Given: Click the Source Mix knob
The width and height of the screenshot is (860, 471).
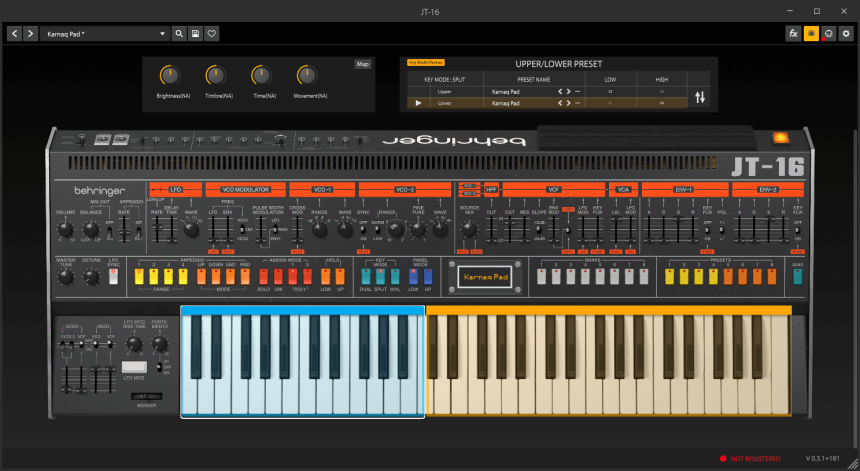Looking at the screenshot, I should (x=468, y=229).
